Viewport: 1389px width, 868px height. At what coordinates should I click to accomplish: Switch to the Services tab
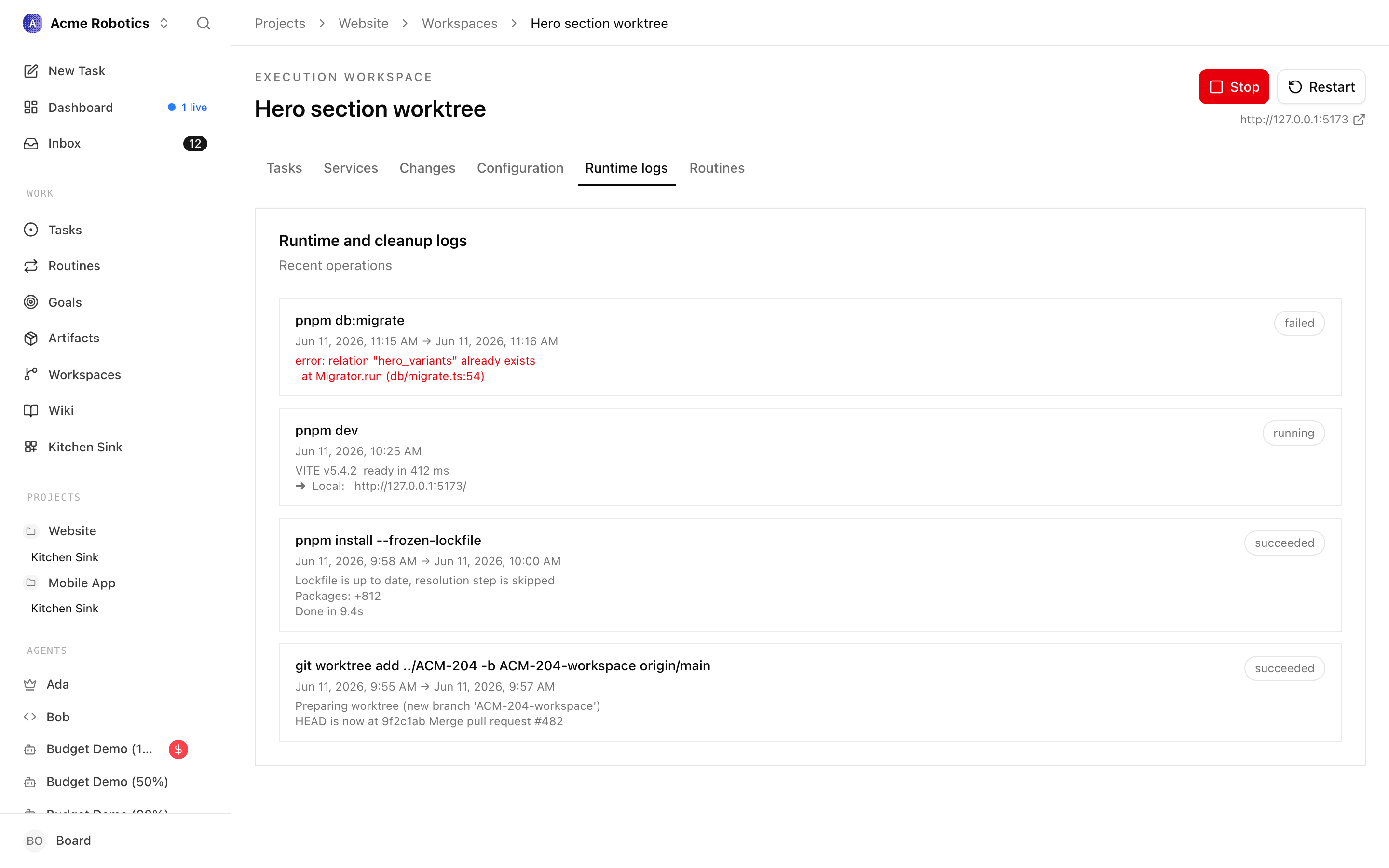[x=351, y=168]
